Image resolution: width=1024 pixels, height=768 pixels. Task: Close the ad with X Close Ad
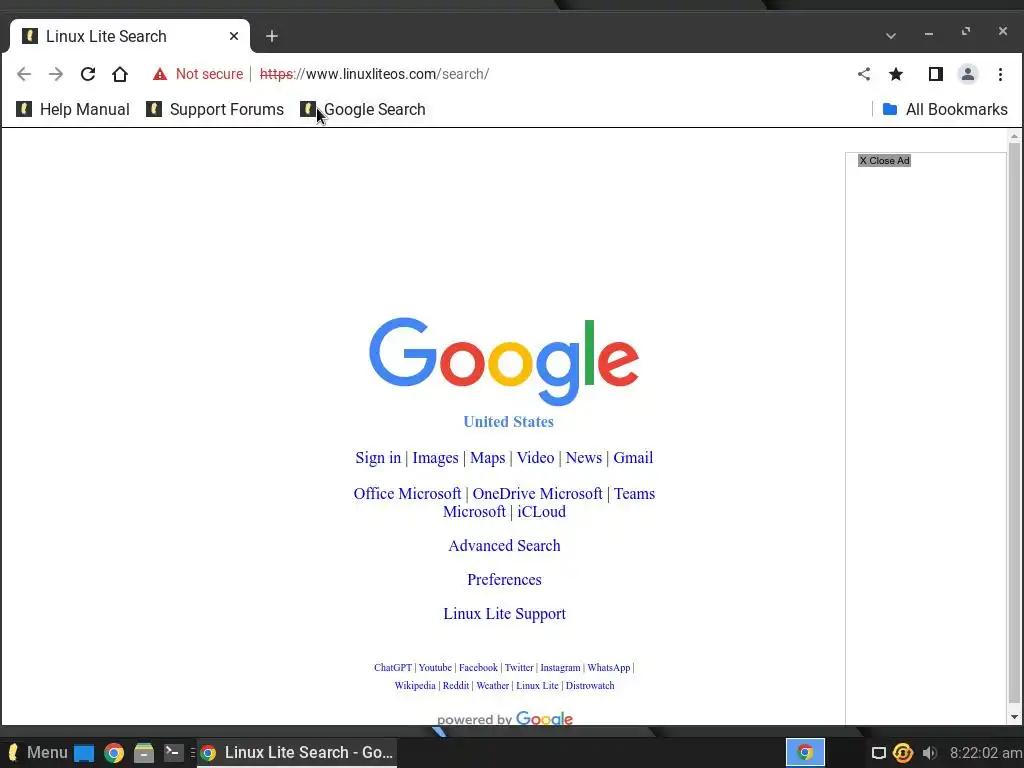pyautogui.click(x=884, y=161)
